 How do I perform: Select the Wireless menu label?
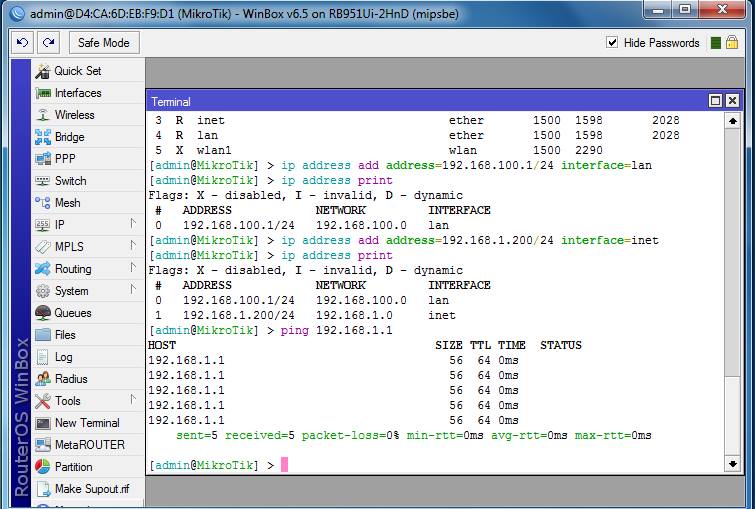pyautogui.click(x=75, y=115)
